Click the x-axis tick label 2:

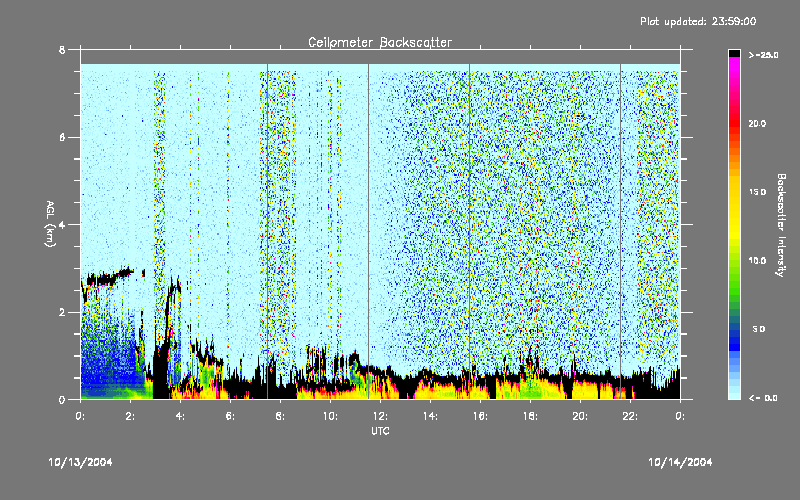point(130,416)
